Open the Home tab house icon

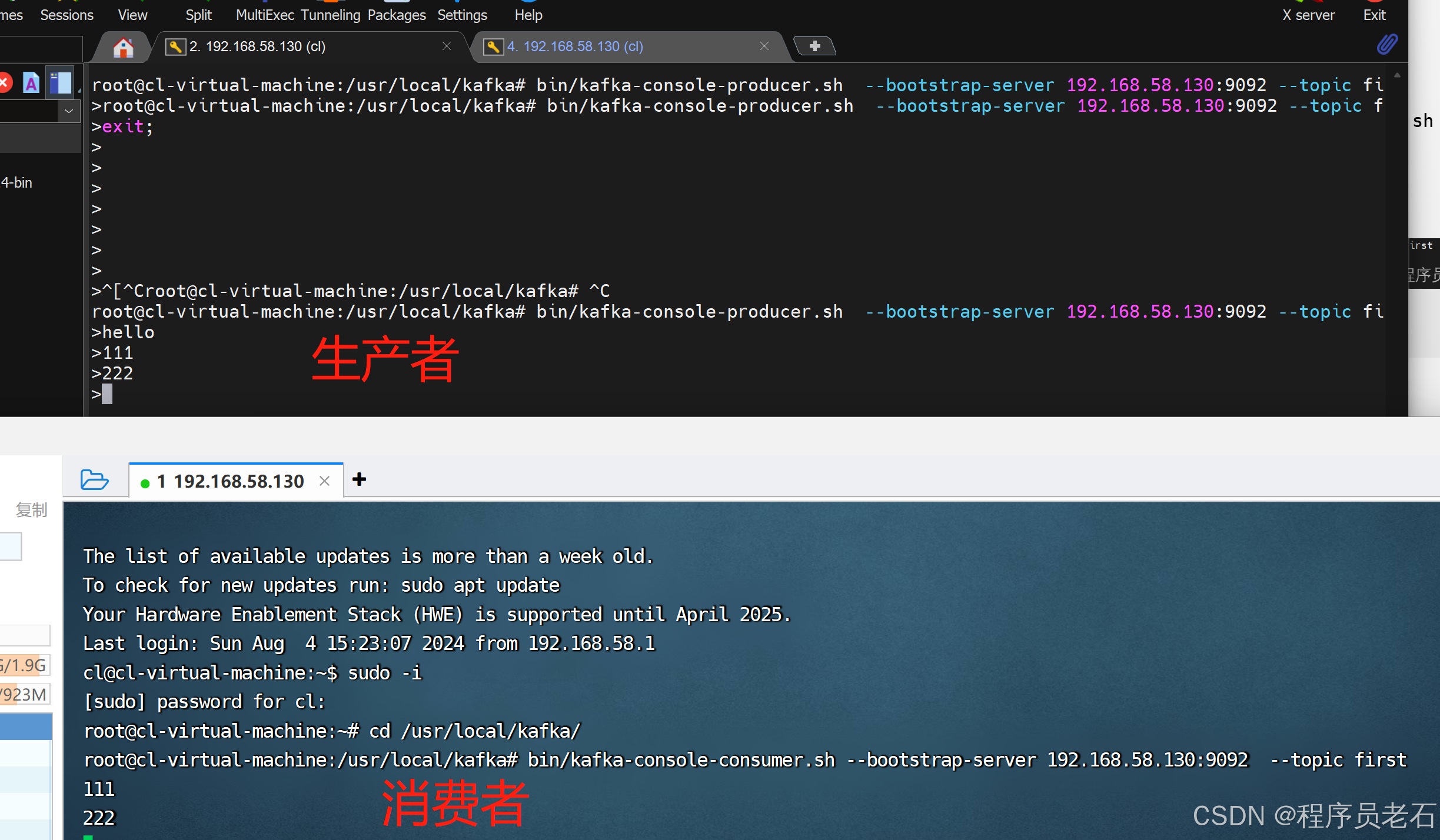point(123,47)
